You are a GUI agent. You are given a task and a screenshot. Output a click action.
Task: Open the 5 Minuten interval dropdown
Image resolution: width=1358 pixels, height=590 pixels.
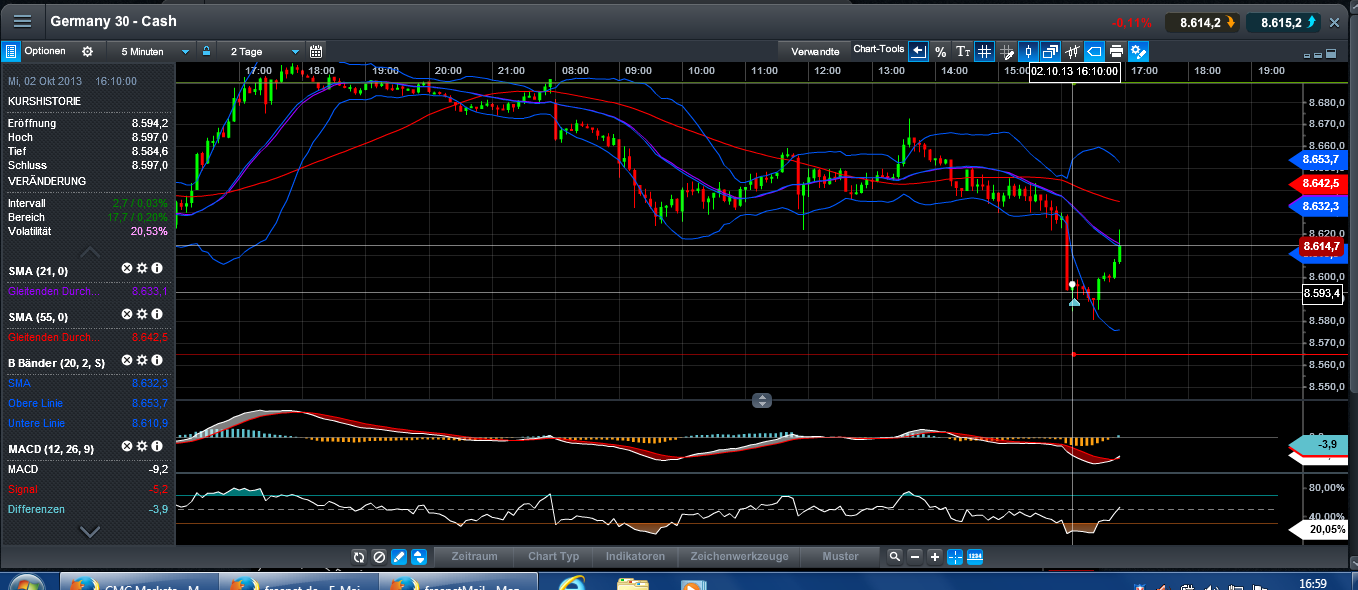(x=153, y=51)
